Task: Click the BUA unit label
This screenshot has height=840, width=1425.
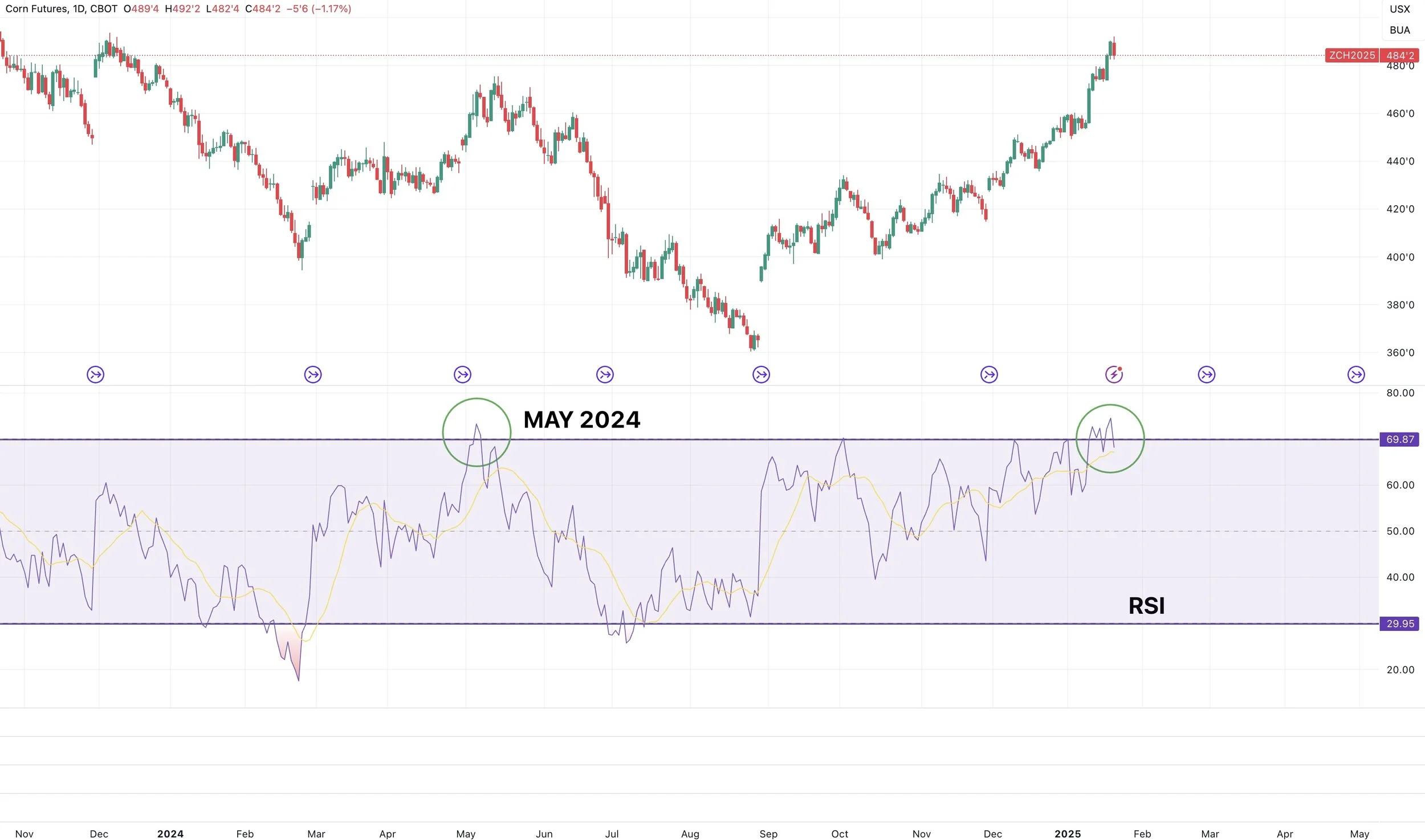Action: (x=1399, y=30)
